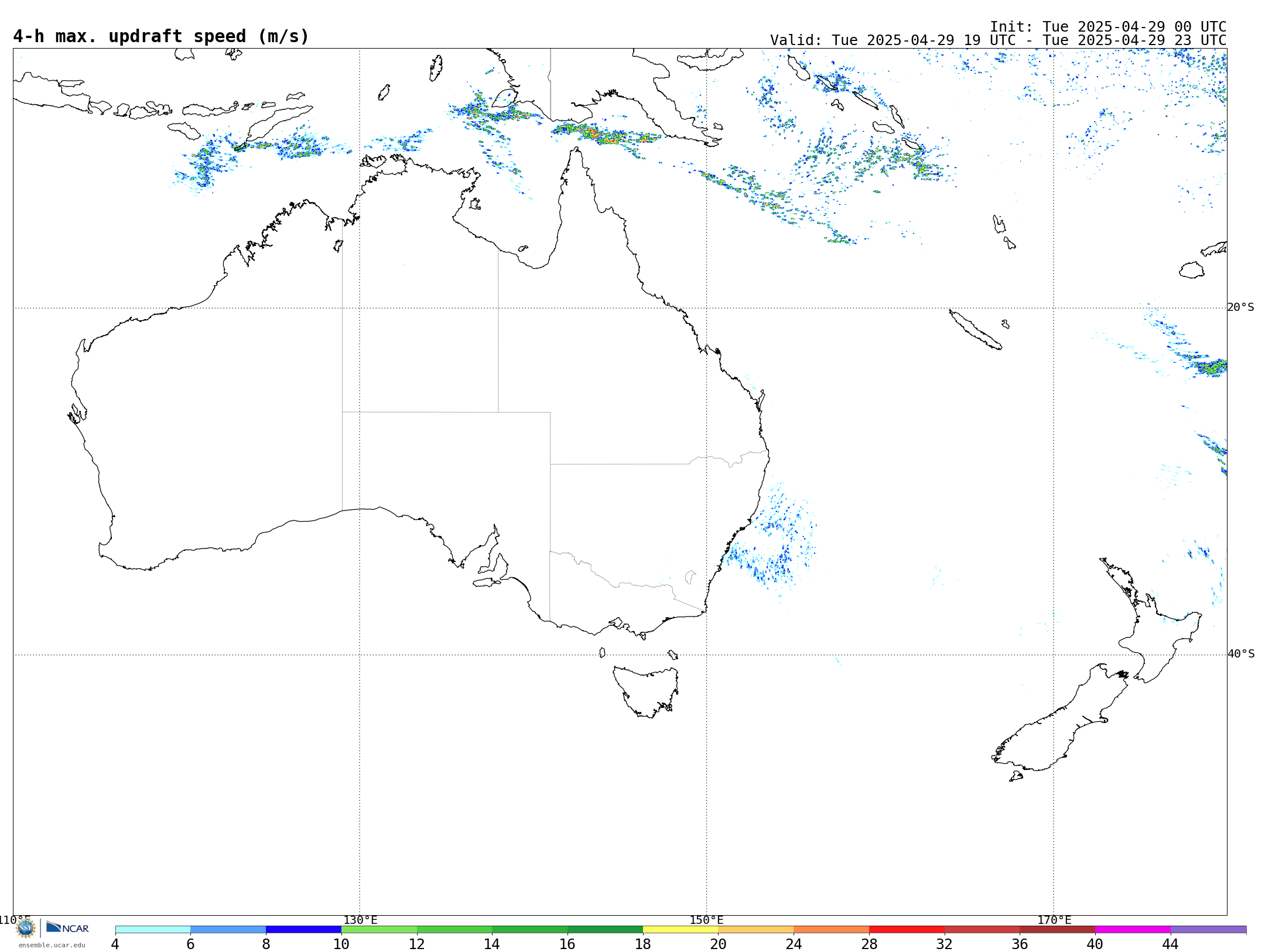Select the light orange 20-24 colorbar swatch
Viewport: 1265px width, 952px height.
click(x=756, y=930)
